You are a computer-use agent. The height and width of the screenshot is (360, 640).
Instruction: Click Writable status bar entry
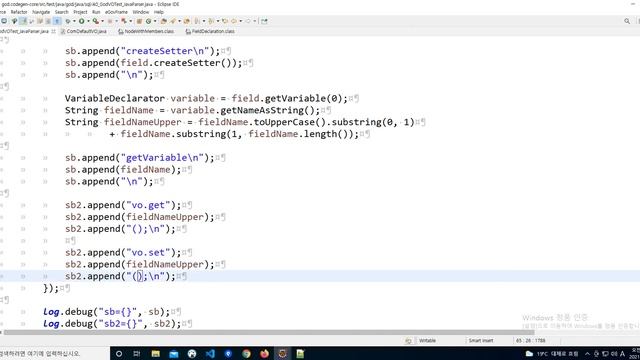427,340
